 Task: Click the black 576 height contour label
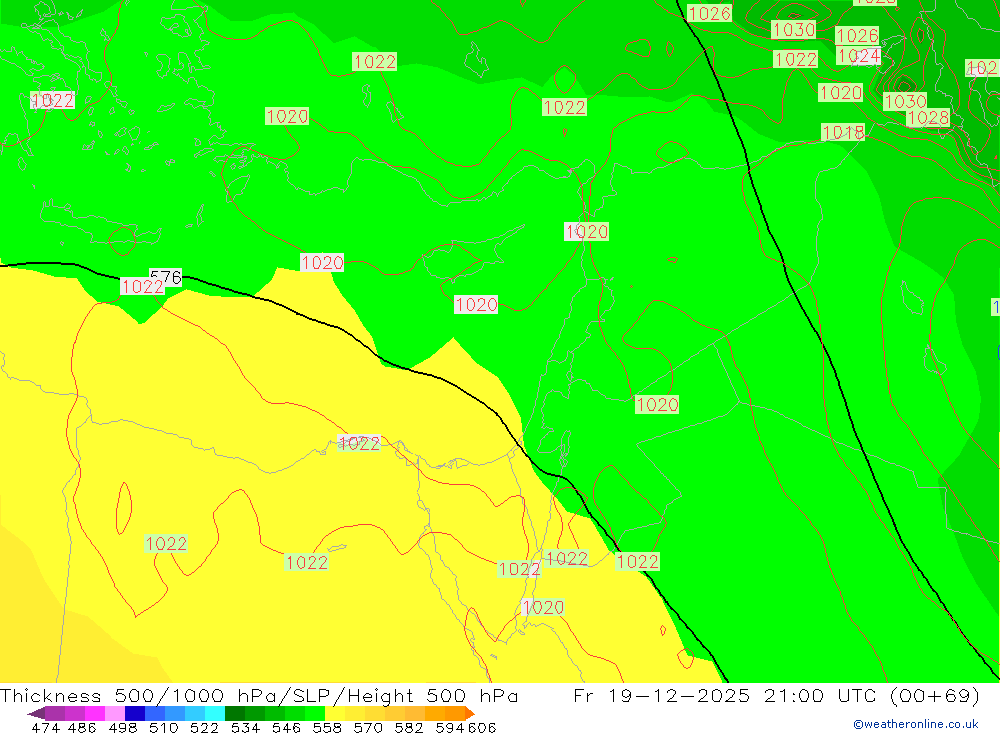coord(166,277)
